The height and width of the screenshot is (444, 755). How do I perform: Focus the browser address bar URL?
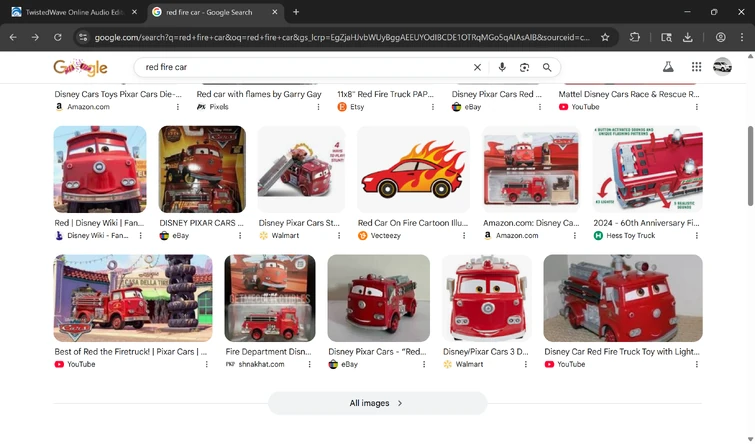[x=342, y=37]
